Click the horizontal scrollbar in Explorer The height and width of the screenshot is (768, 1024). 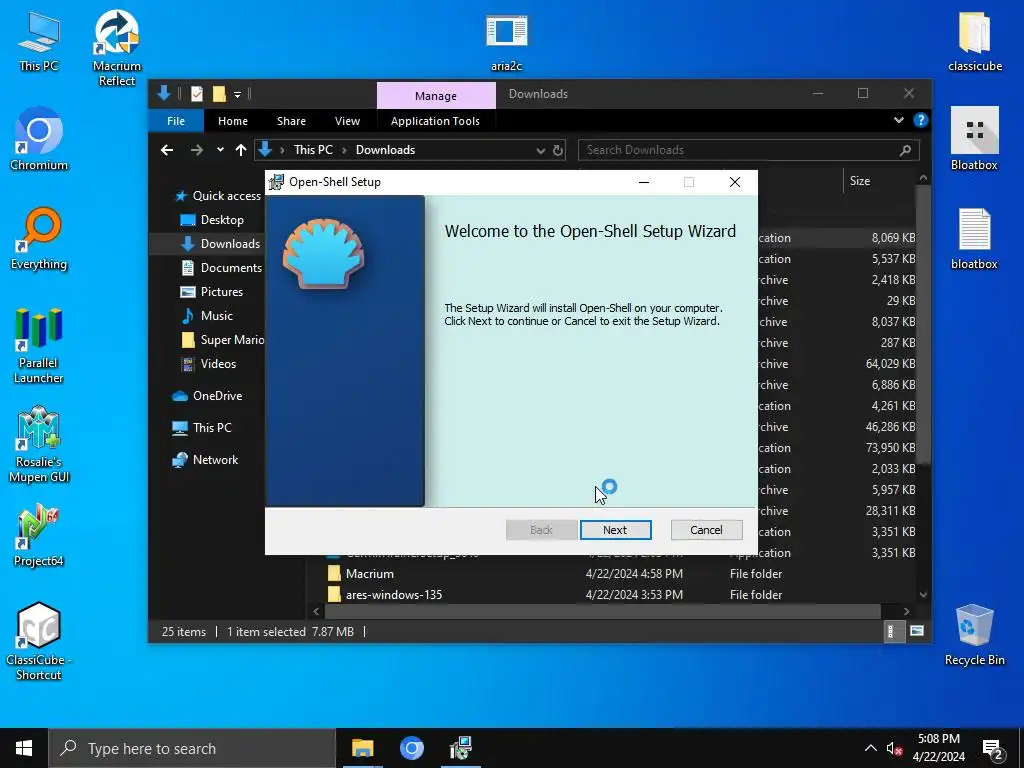603,611
